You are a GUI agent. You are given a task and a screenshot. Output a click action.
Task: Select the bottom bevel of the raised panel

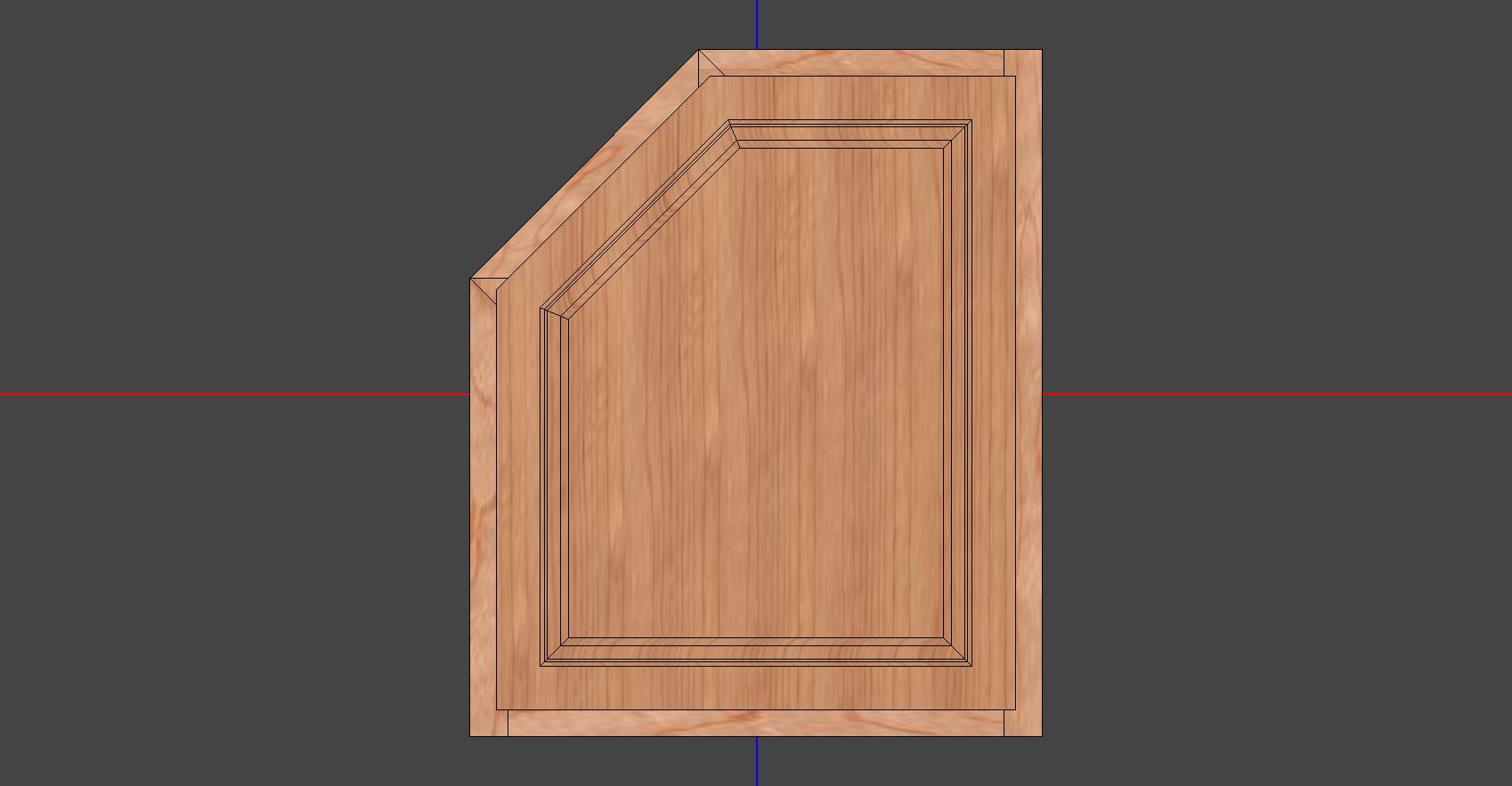pos(755,652)
